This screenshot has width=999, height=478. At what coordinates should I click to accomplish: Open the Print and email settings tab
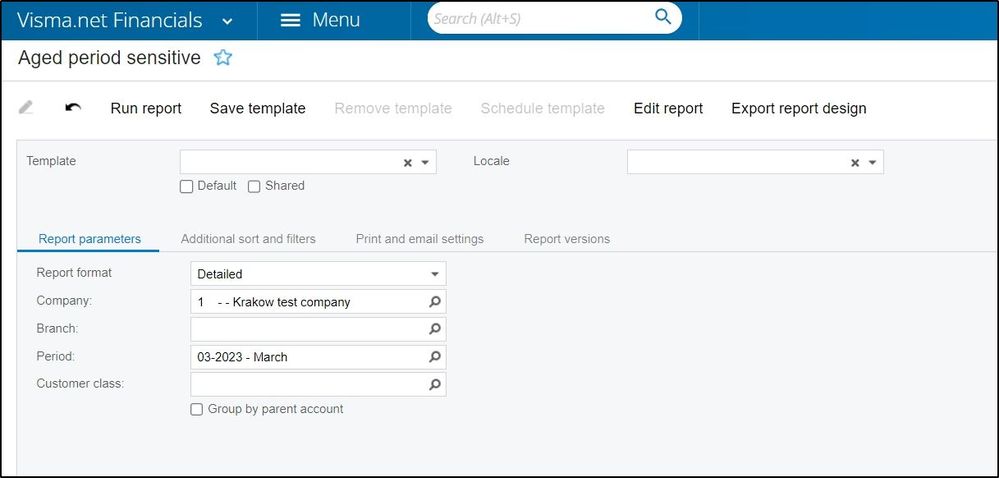point(419,239)
